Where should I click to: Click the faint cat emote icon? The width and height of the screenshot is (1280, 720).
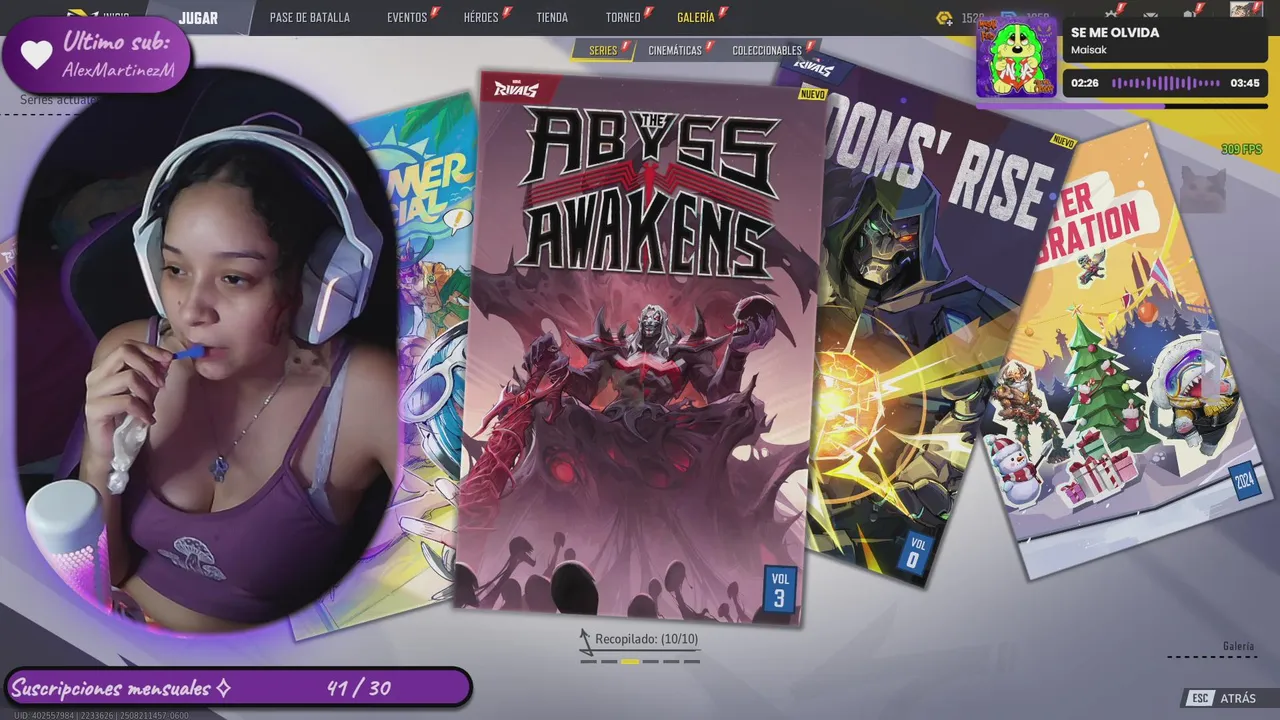1203,189
